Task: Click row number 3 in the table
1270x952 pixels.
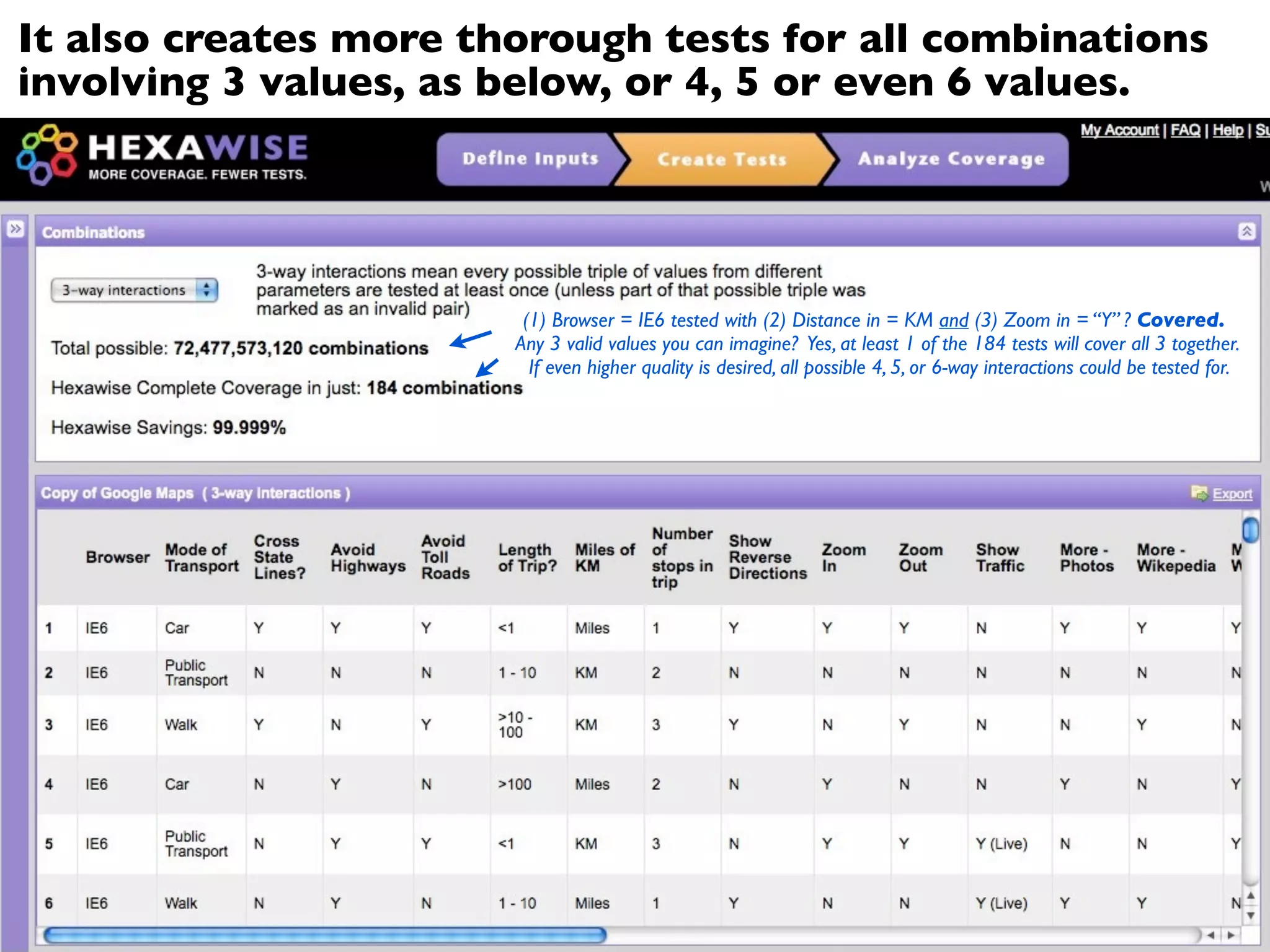Action: coord(49,725)
